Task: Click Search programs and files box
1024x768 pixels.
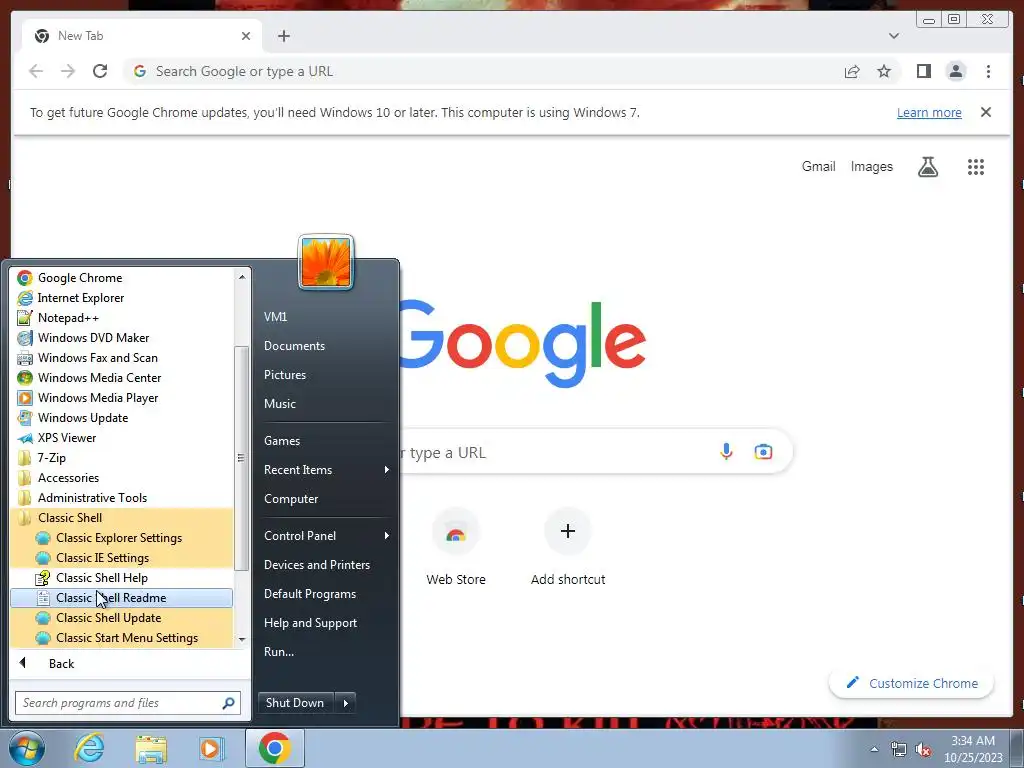Action: tap(128, 703)
